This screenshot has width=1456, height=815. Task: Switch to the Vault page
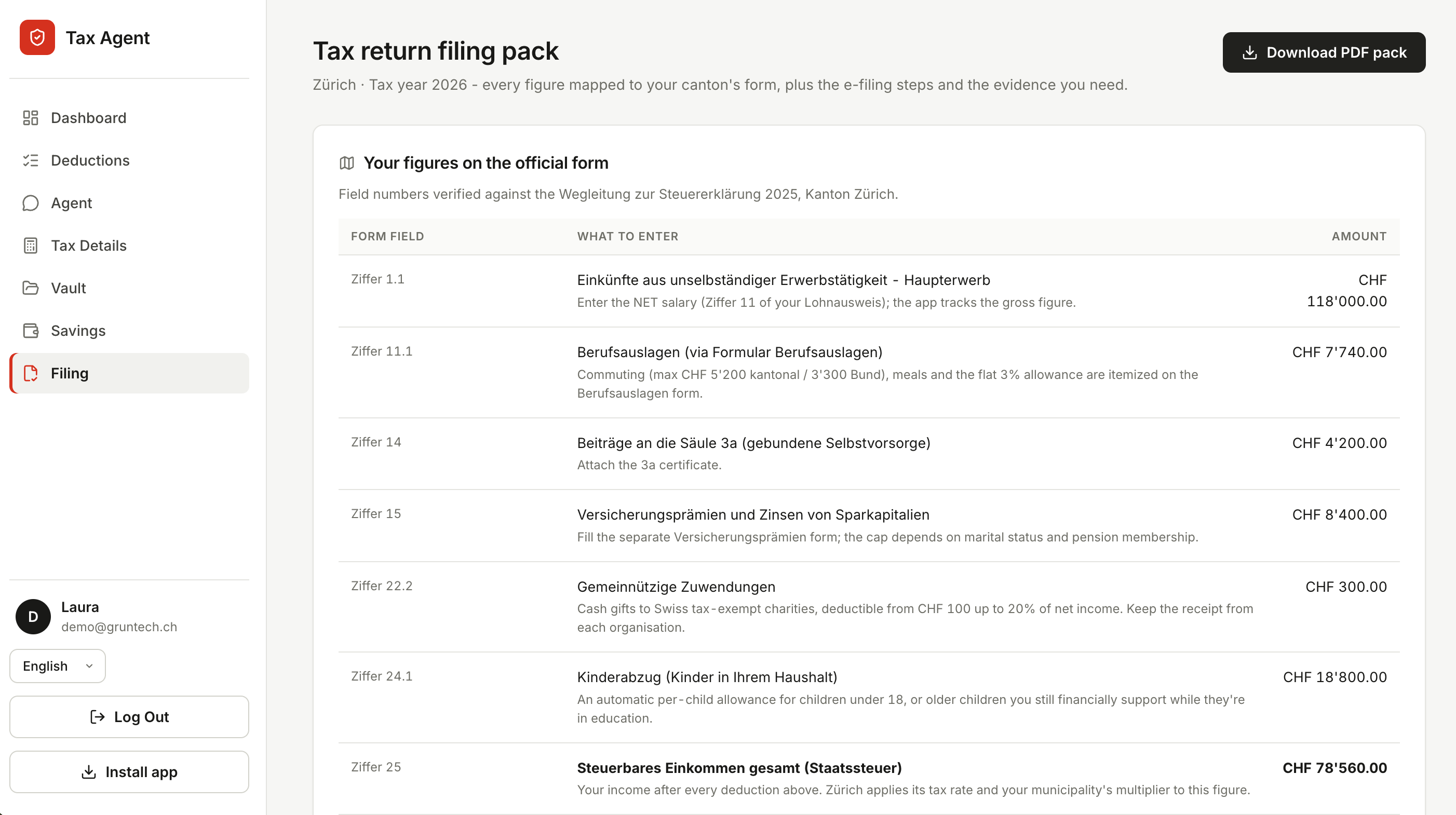(x=129, y=288)
